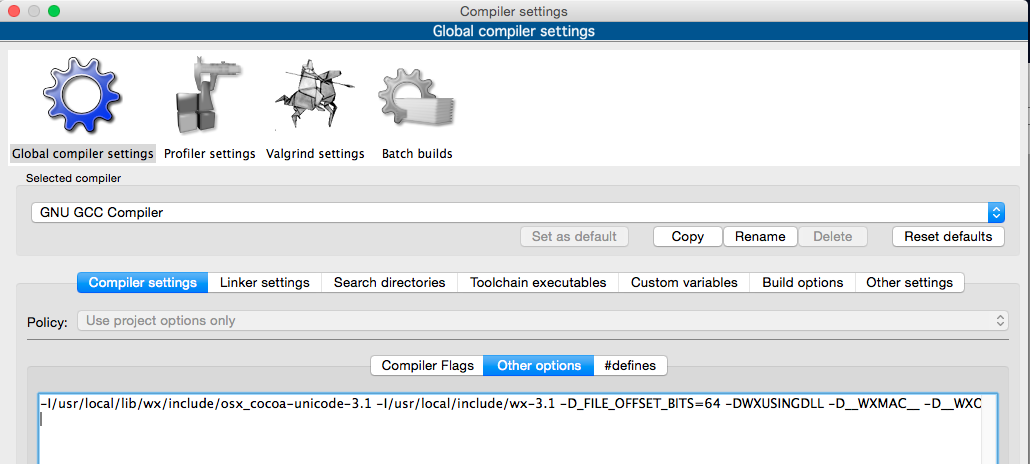
Task: Click the Set as default button
Action: [x=574, y=237]
